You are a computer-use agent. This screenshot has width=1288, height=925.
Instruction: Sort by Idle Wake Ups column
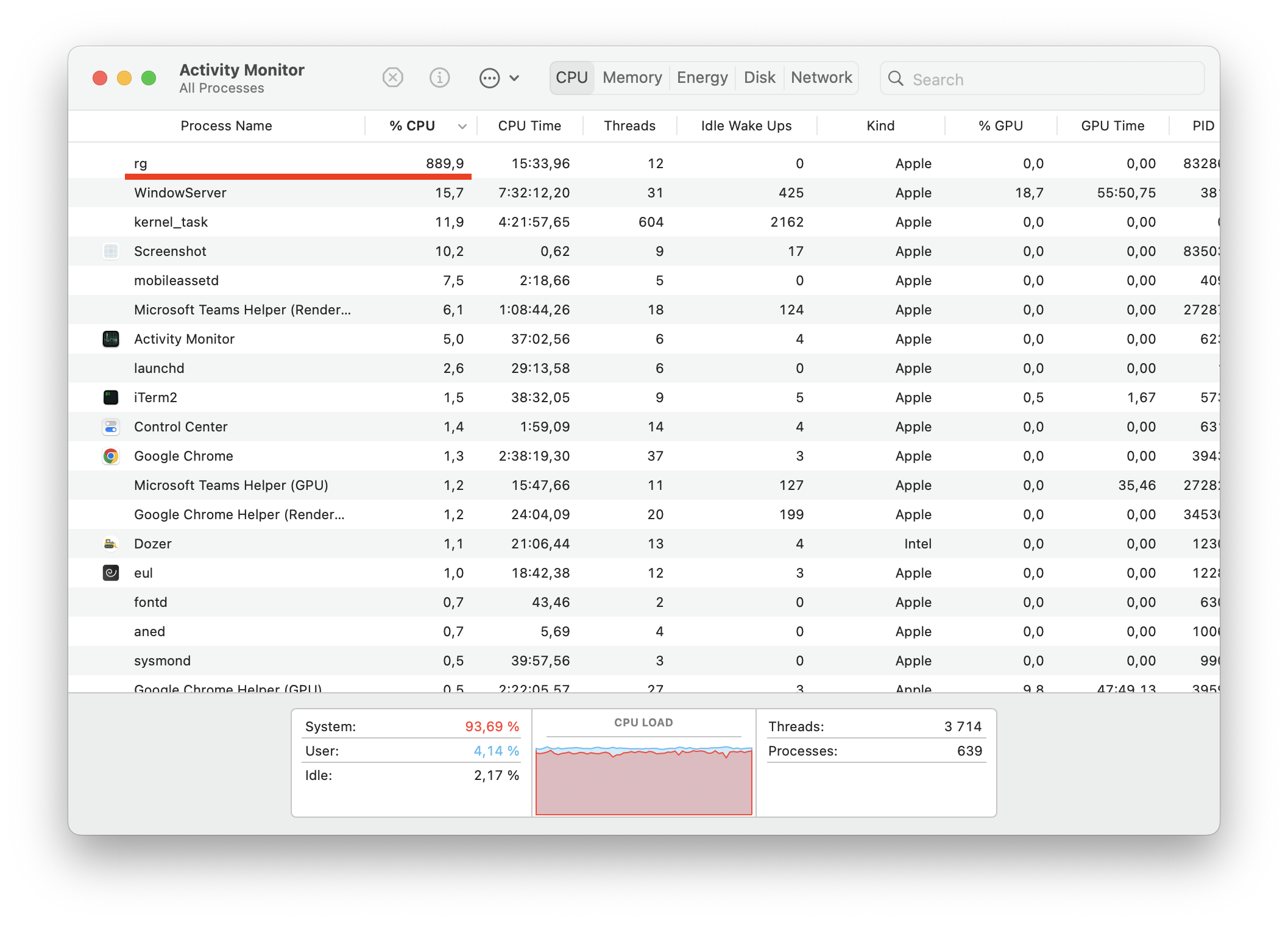pos(746,126)
